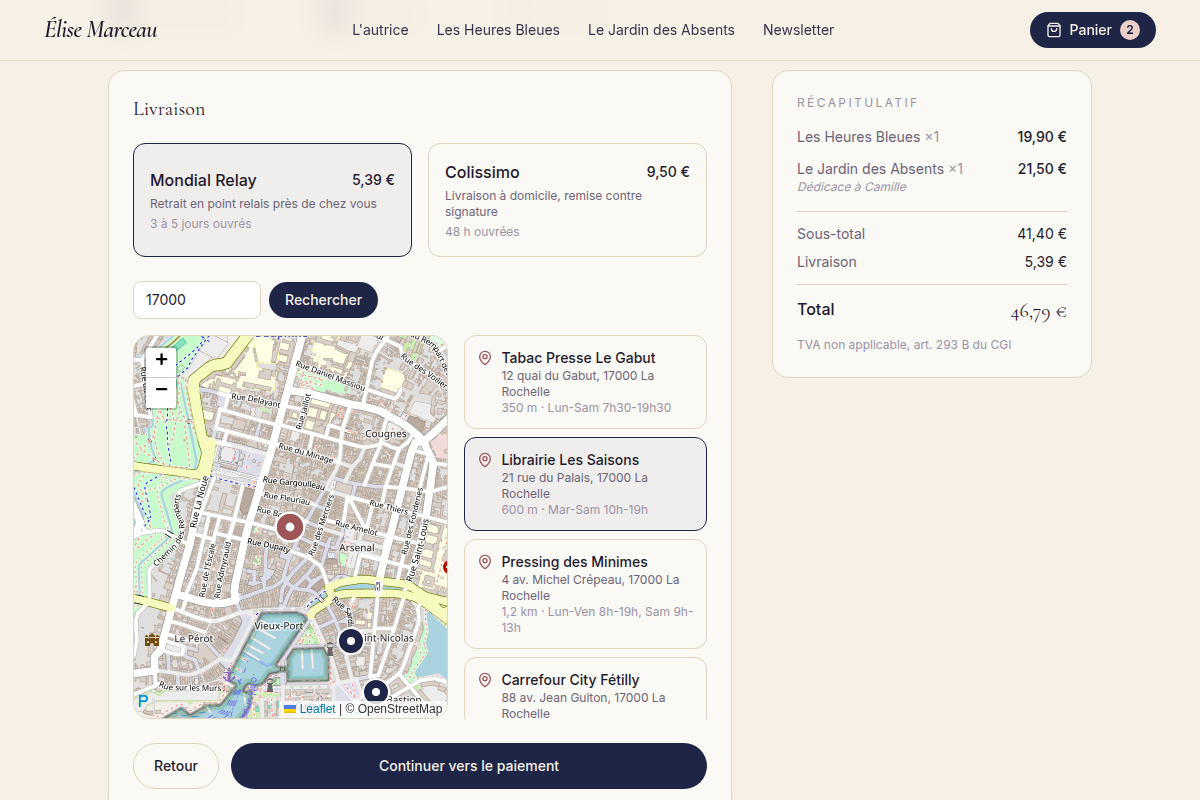Image resolution: width=1200 pixels, height=800 pixels.
Task: Click the Élise Marceau site logo
Action: click(101, 30)
